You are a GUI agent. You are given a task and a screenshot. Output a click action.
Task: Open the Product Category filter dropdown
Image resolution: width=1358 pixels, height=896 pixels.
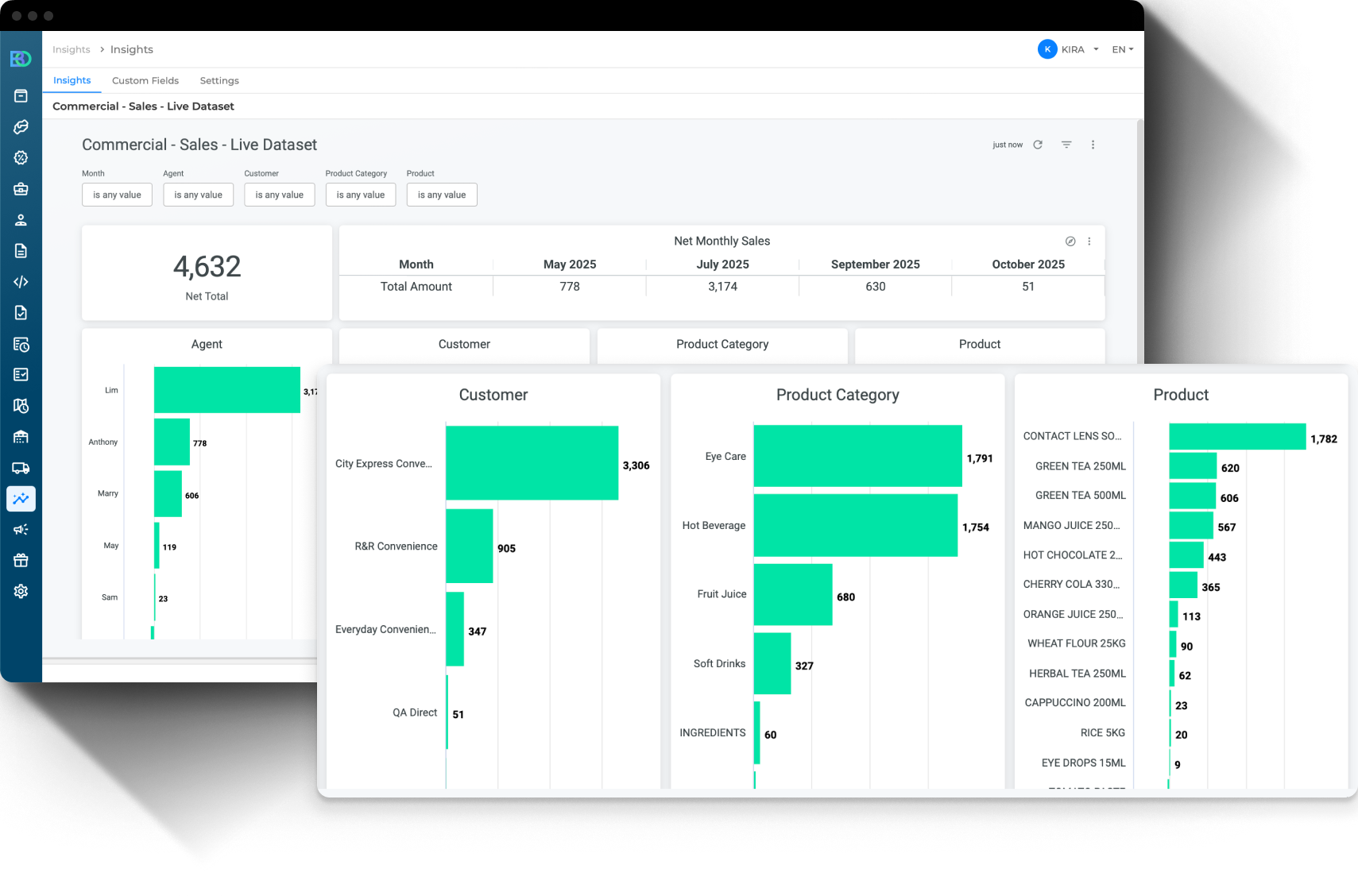[360, 195]
